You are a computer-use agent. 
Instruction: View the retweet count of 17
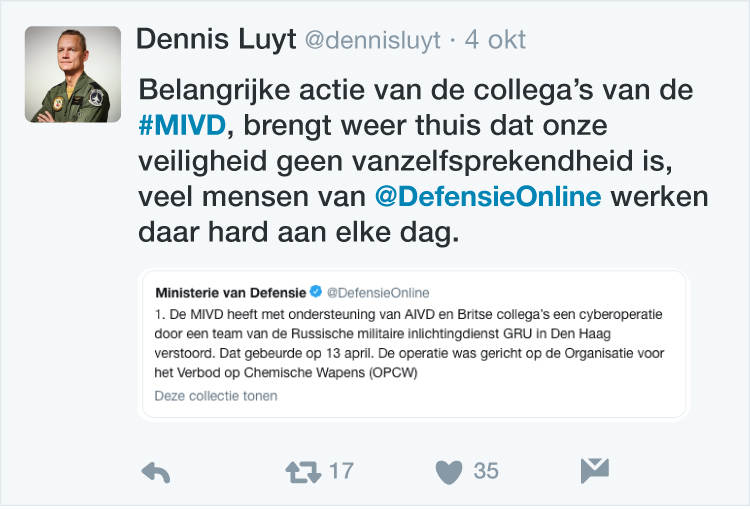click(341, 471)
